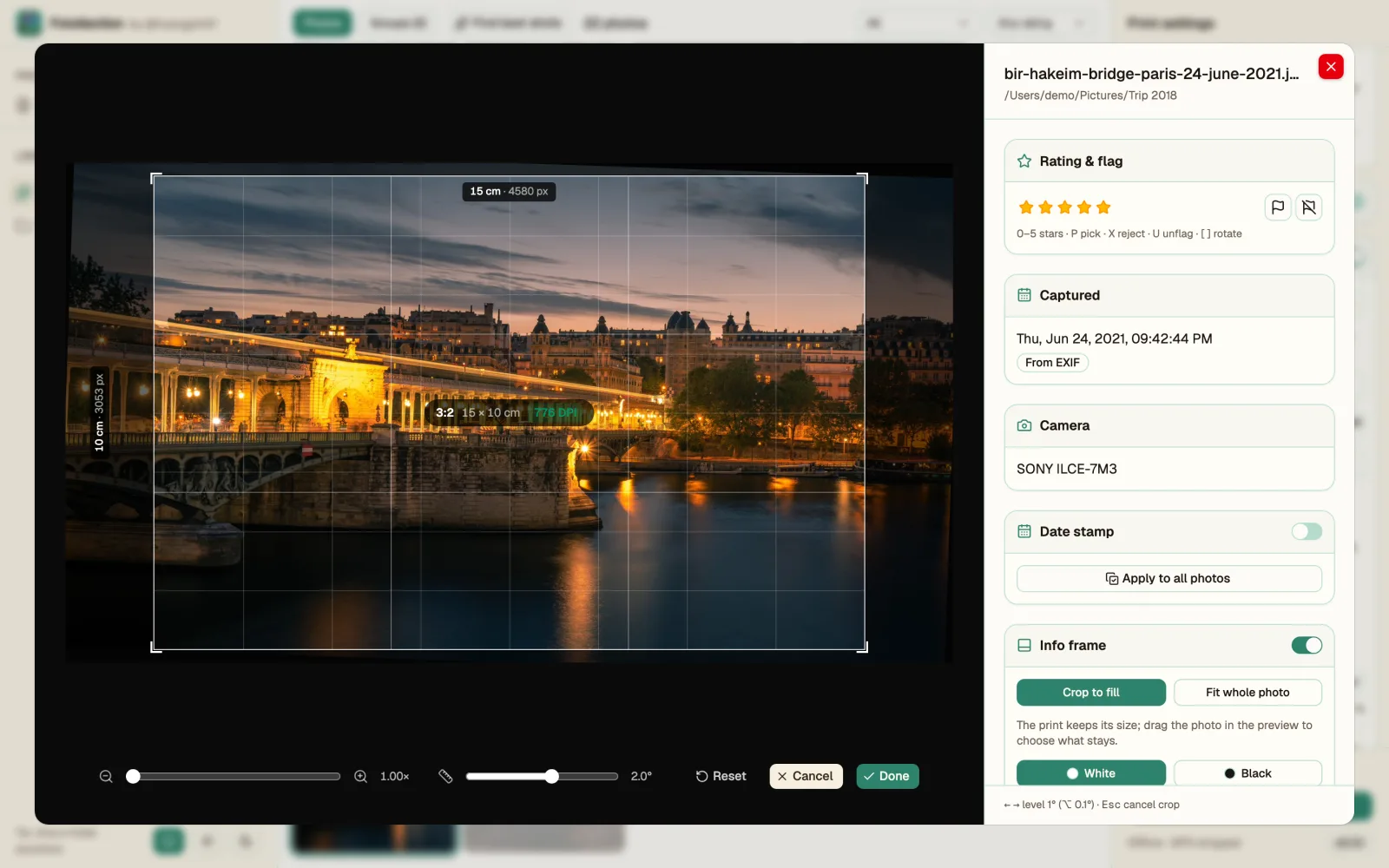
Task: Confirm crop with Done button
Action: point(887,776)
